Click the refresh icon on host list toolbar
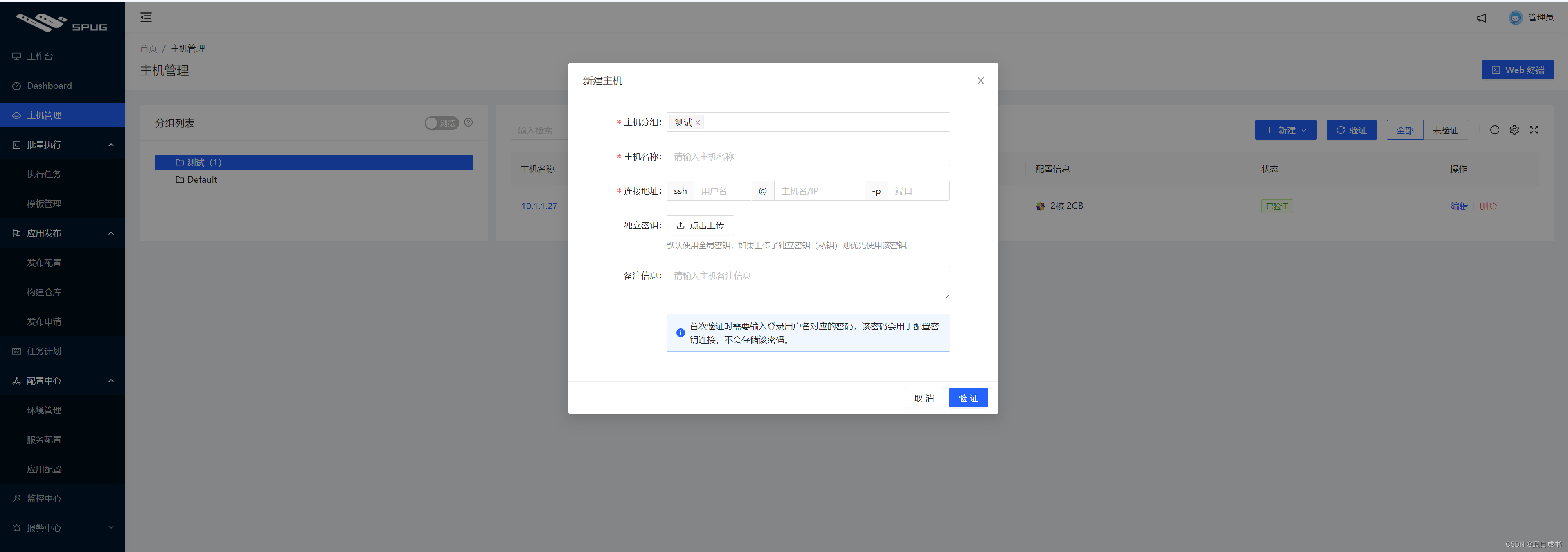 click(x=1494, y=130)
